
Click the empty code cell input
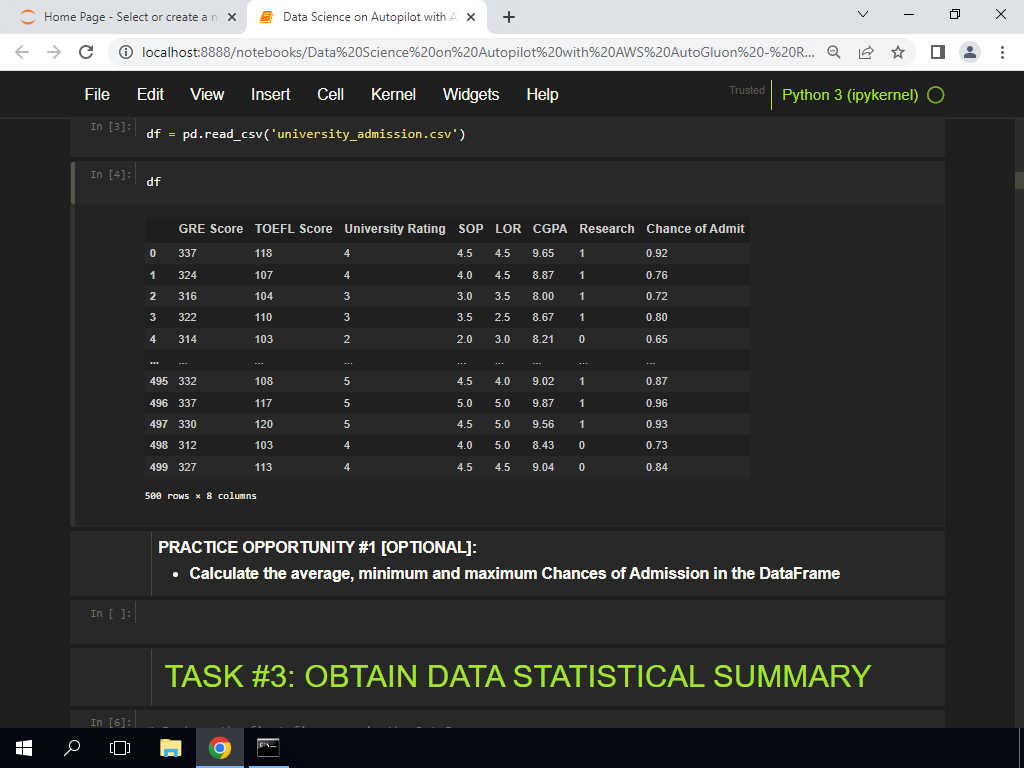coord(539,615)
